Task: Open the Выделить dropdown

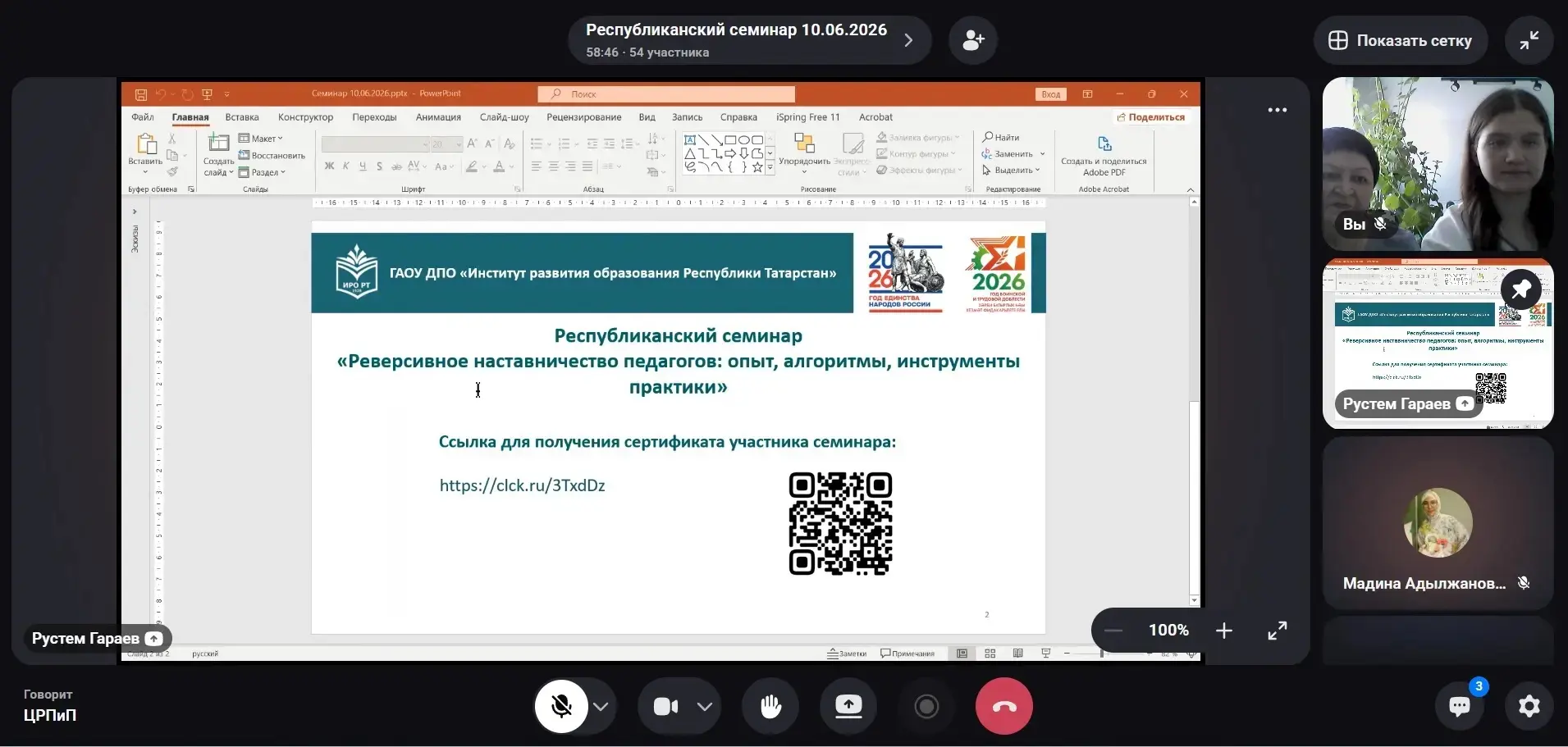Action: coord(1011,171)
